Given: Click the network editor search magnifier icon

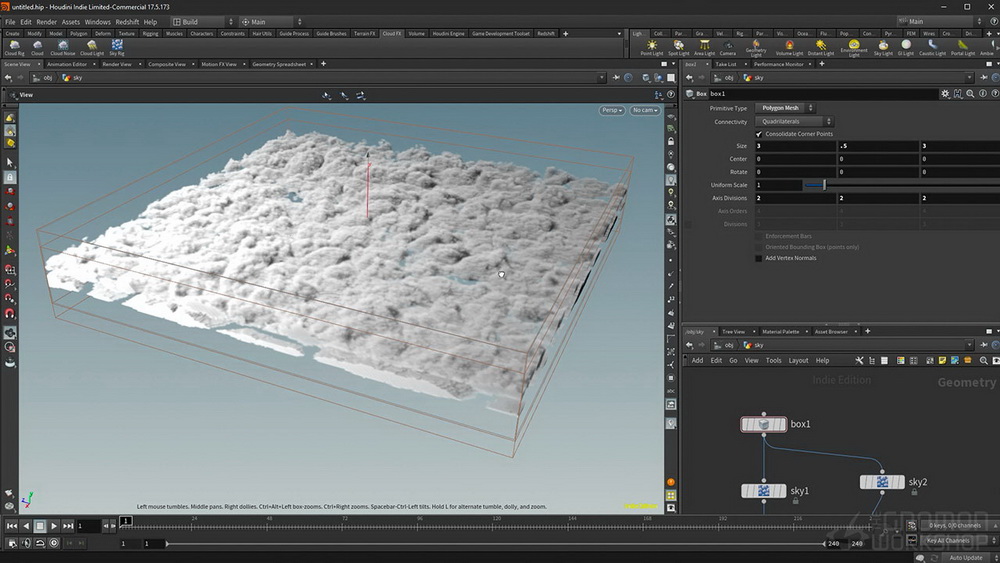Looking at the screenshot, I should (x=983, y=360).
